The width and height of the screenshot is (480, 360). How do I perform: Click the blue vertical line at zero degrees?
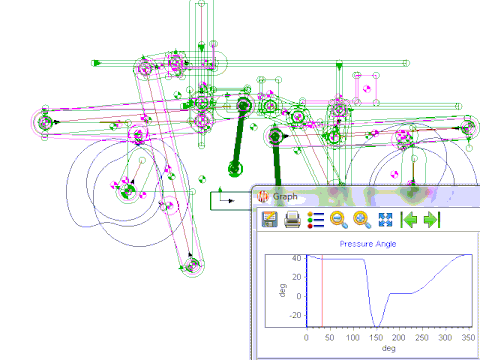[x=307, y=291]
